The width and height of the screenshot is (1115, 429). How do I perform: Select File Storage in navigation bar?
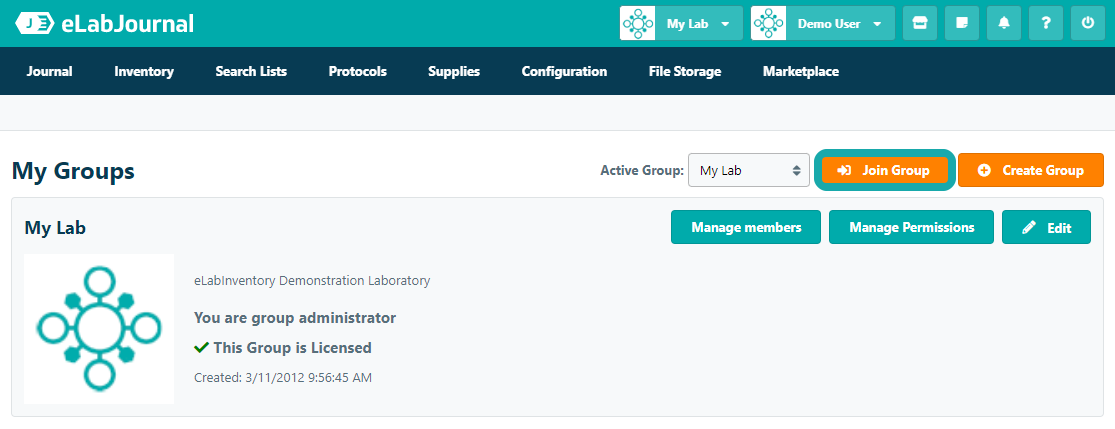pyautogui.click(x=684, y=72)
